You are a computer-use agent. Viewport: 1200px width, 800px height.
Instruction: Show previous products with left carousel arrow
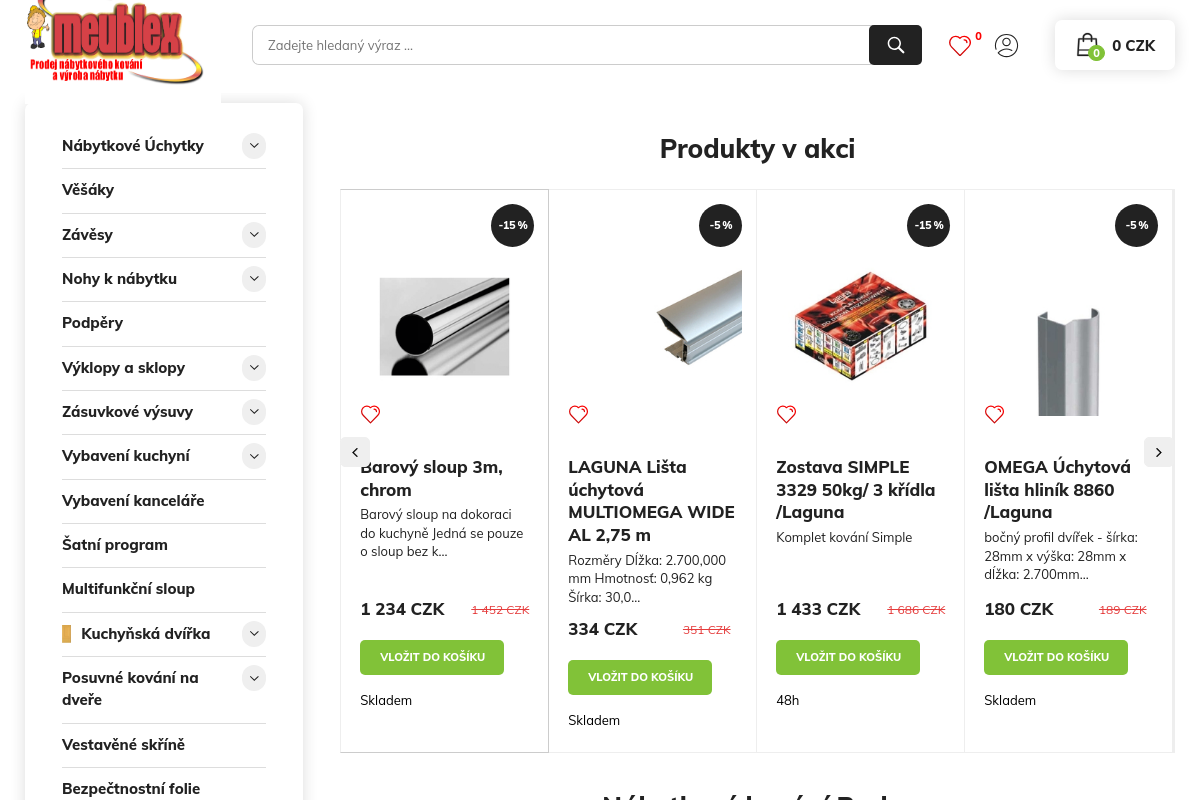(x=355, y=452)
